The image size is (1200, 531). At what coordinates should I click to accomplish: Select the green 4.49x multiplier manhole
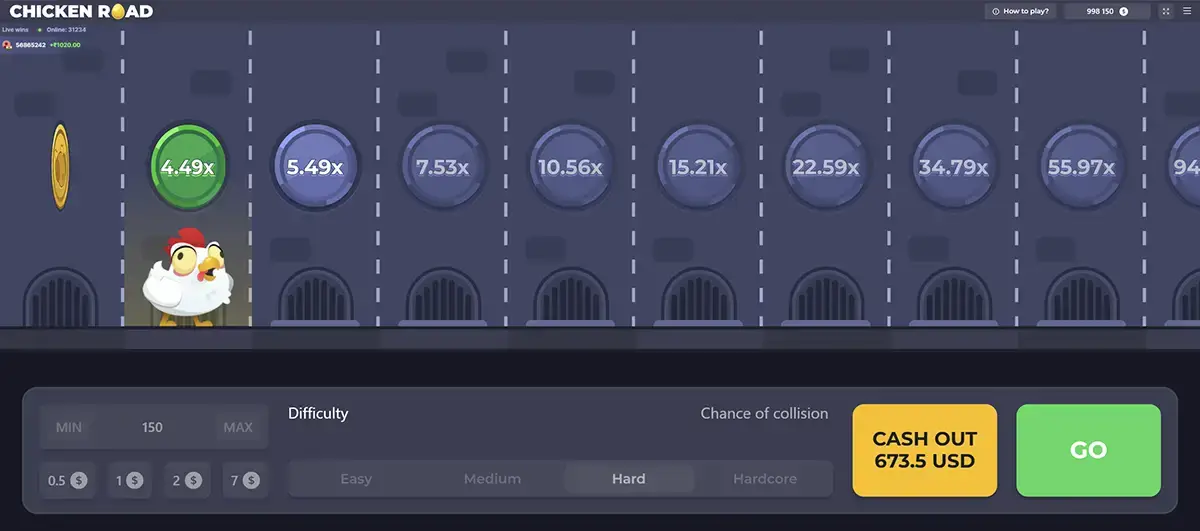click(x=188, y=167)
